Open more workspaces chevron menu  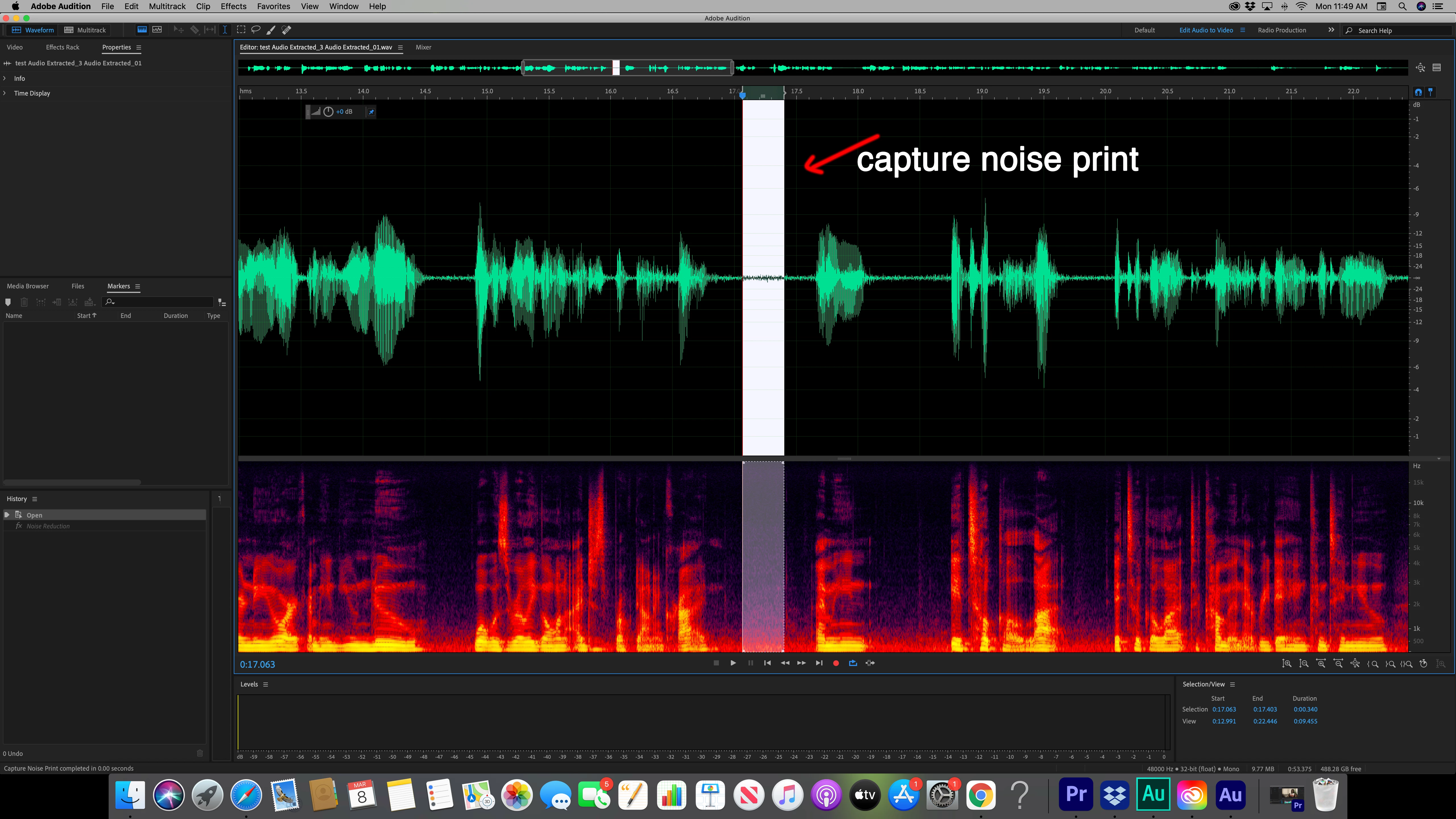[x=1331, y=30]
